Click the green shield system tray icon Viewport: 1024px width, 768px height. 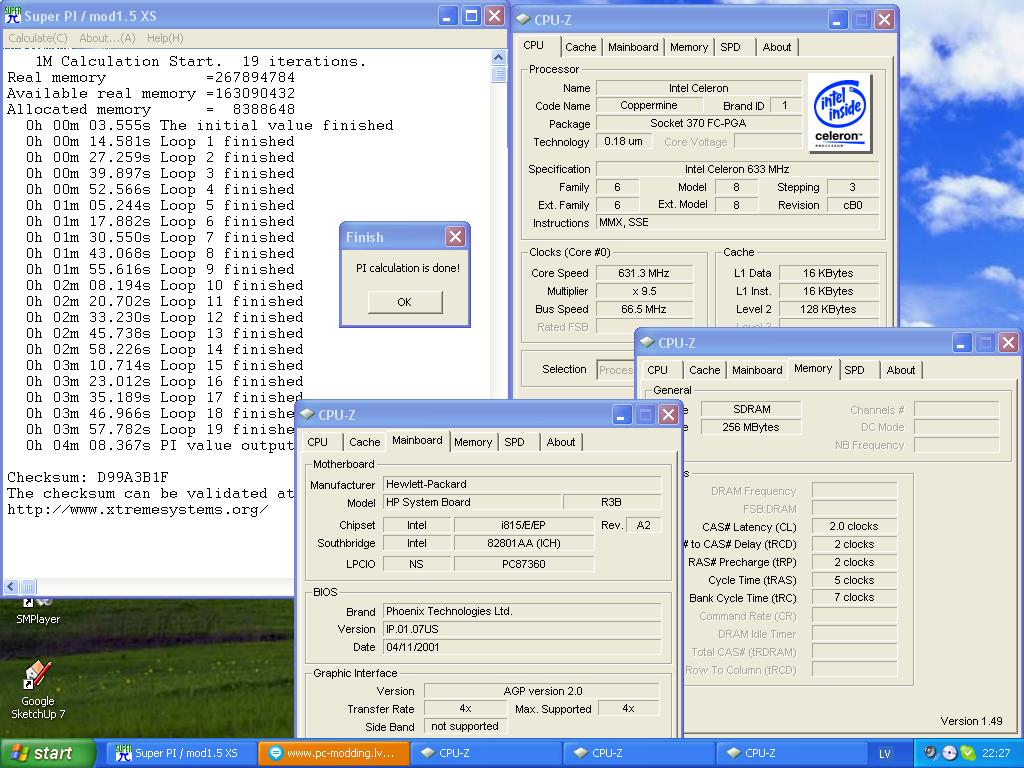tap(967, 753)
